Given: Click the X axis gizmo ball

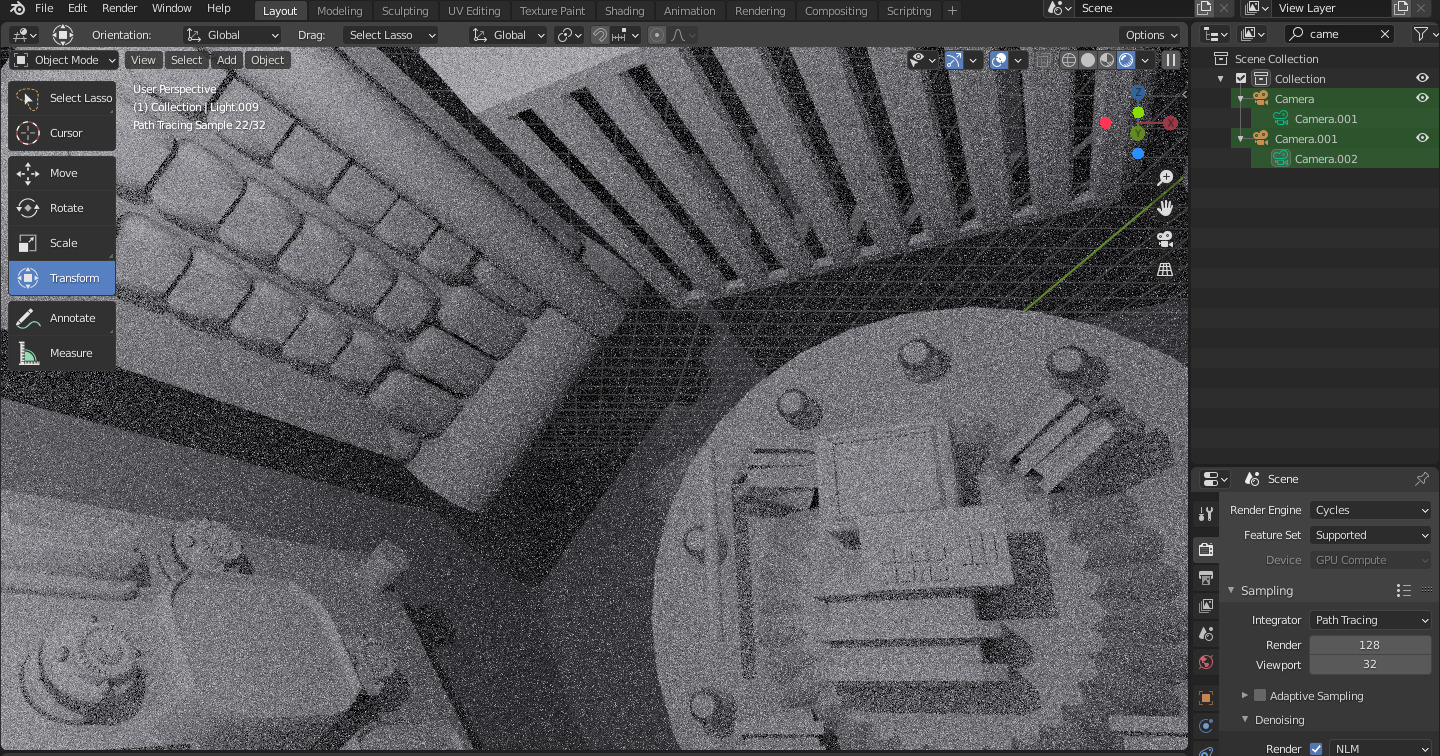Looking at the screenshot, I should 1170,123.
